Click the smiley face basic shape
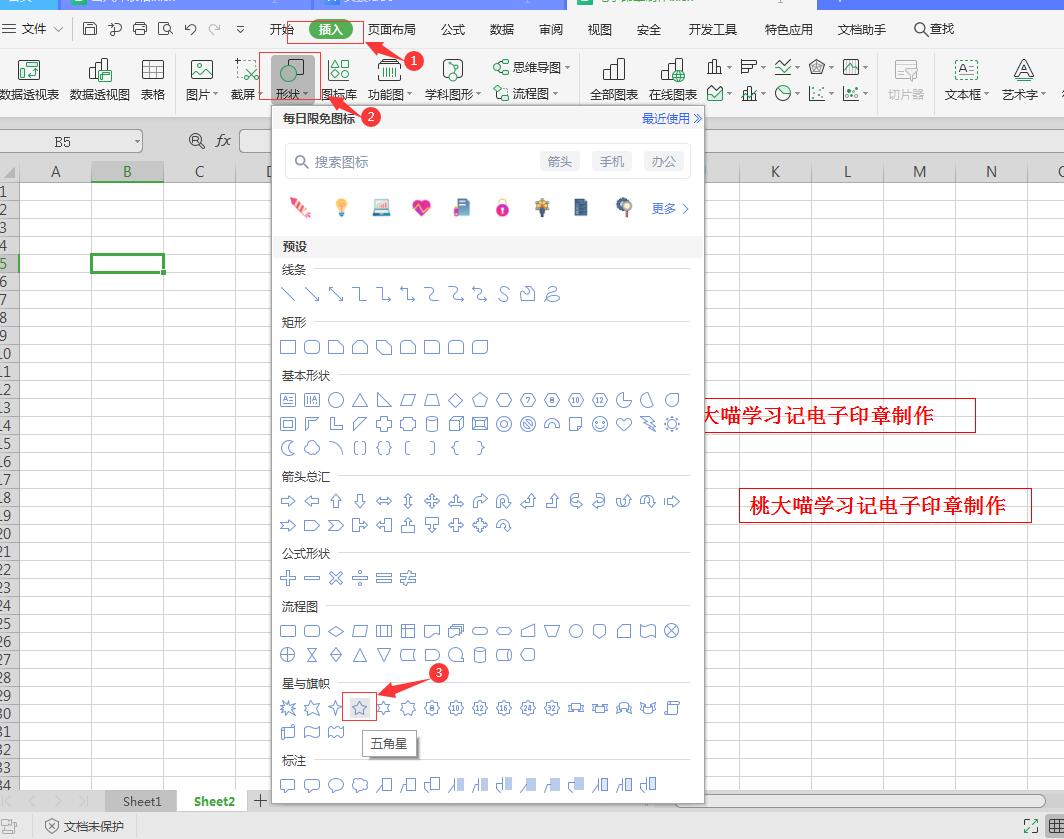Screen dimensions: 1064x839 pos(600,424)
